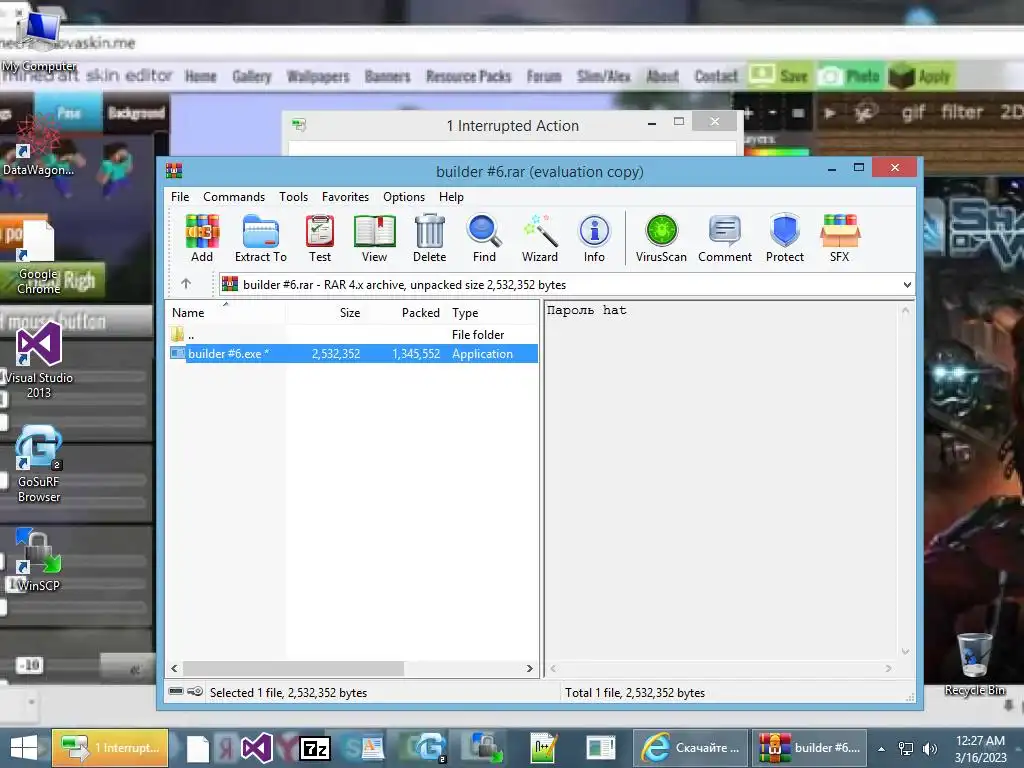Open Visual Studio taskbar icon

[x=257, y=748]
